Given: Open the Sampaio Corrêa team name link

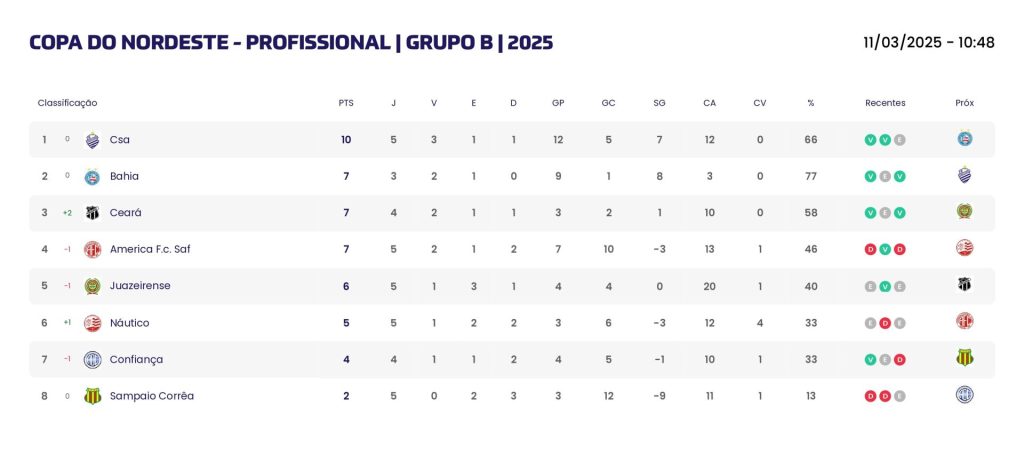Looking at the screenshot, I should click(152, 396).
